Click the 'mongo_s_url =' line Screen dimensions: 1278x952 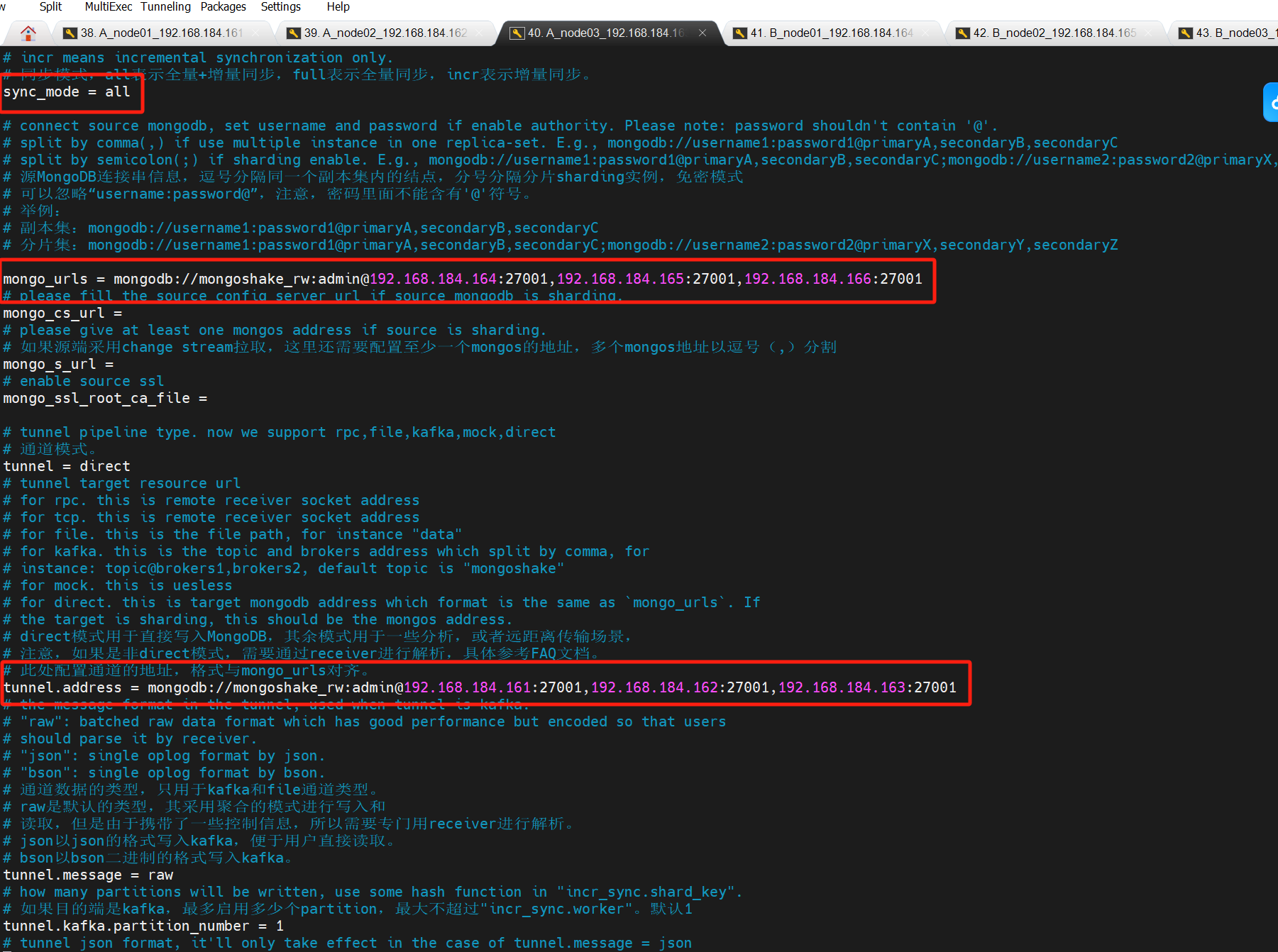coord(58,364)
